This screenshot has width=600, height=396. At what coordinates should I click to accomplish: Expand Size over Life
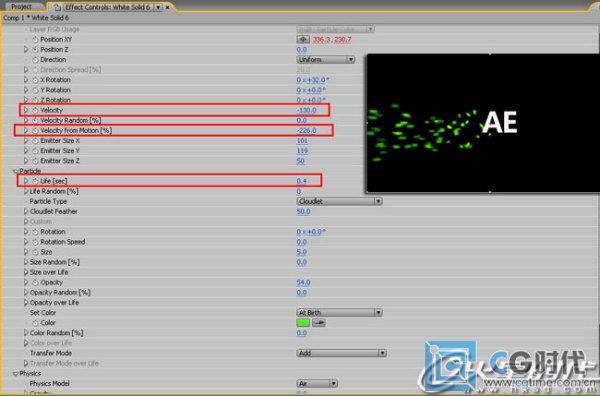(x=26, y=272)
